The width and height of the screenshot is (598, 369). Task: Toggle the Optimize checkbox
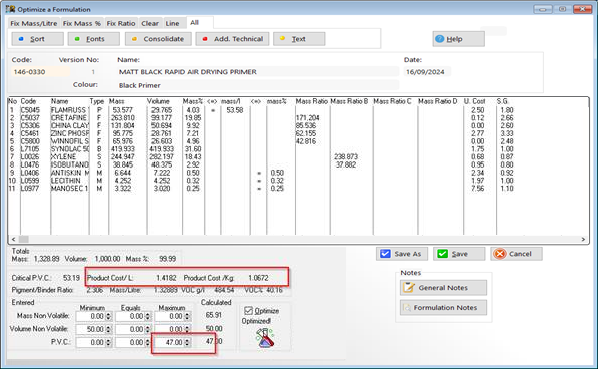[x=249, y=311]
